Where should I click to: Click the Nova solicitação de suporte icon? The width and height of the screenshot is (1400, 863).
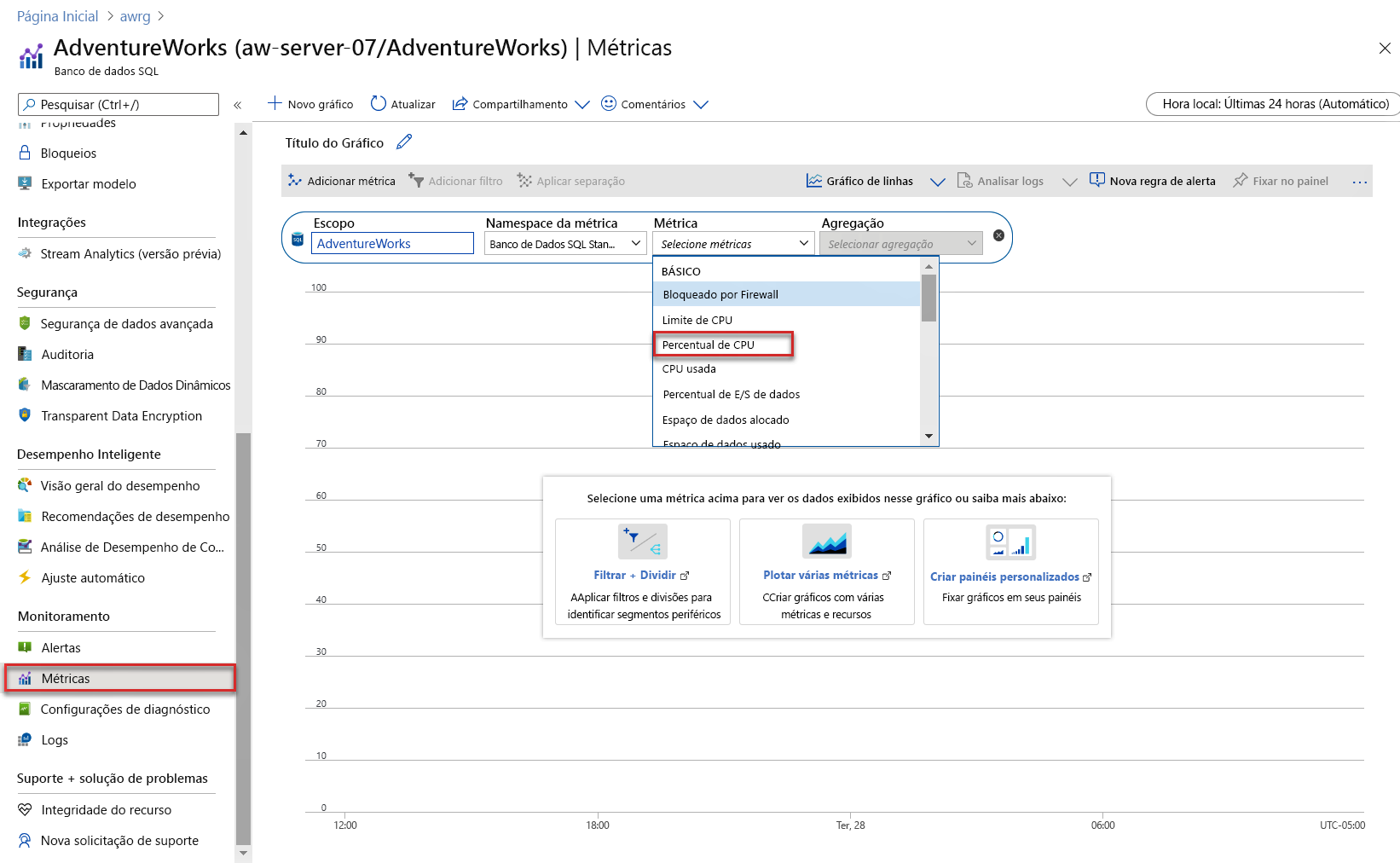point(25,840)
